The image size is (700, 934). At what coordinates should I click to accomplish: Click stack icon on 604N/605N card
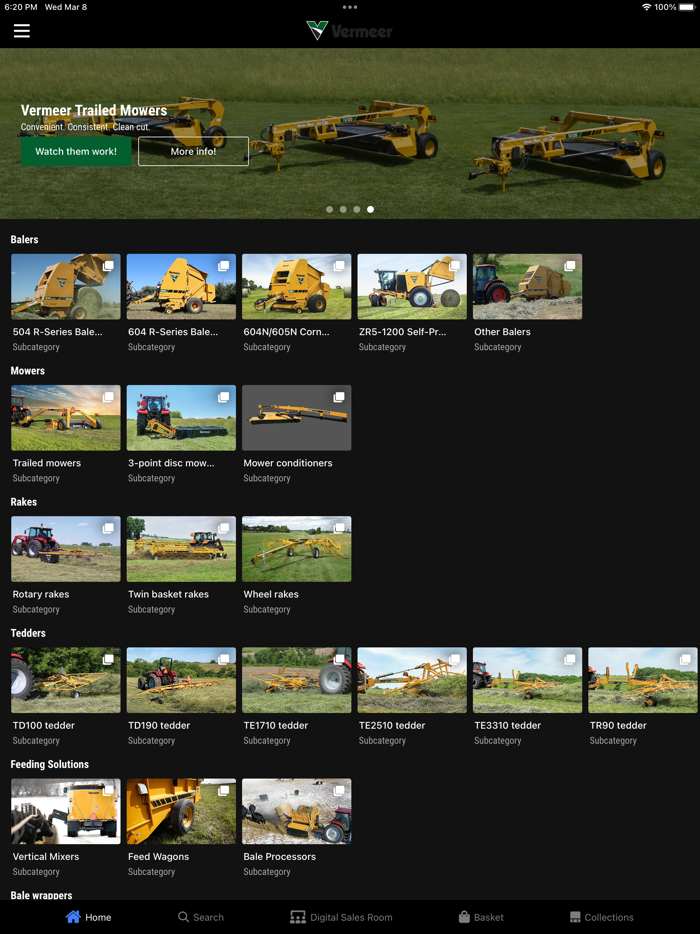[339, 266]
